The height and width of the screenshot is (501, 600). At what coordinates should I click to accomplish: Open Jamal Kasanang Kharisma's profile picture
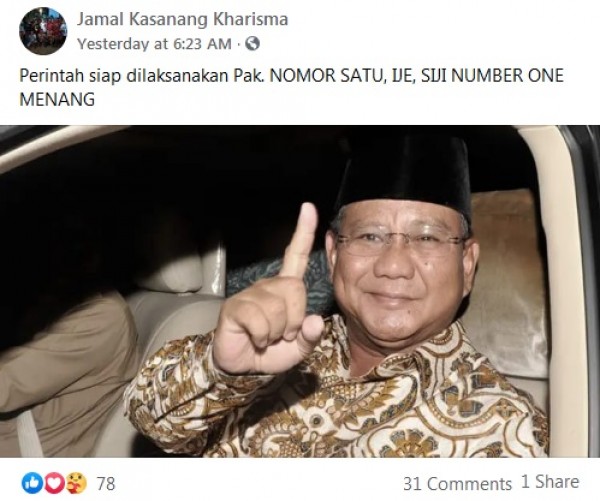click(43, 31)
